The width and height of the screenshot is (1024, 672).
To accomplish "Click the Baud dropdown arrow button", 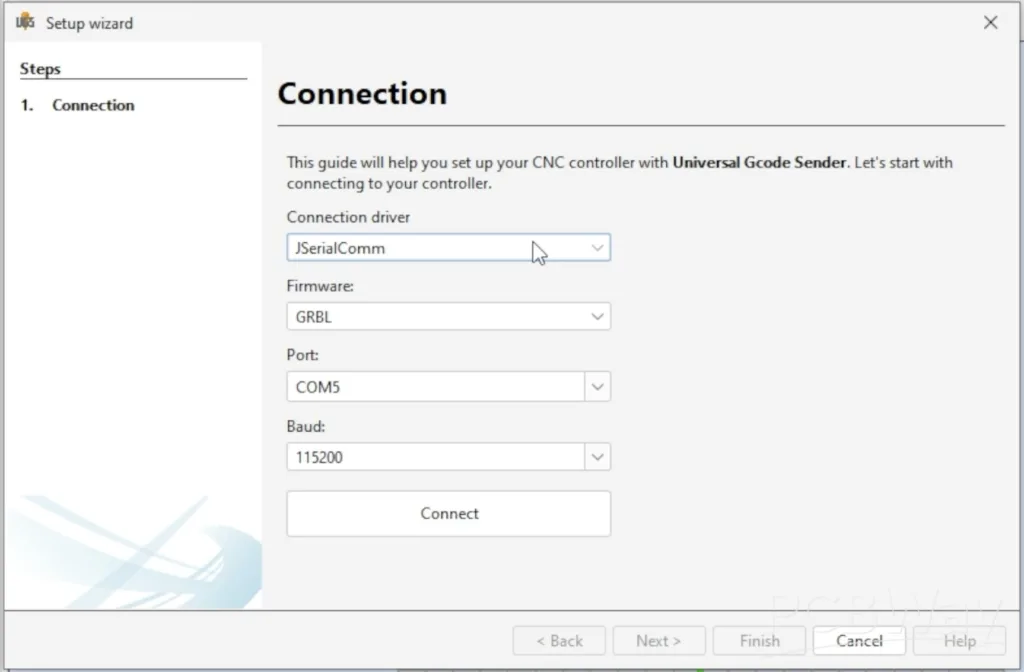I will coord(597,457).
